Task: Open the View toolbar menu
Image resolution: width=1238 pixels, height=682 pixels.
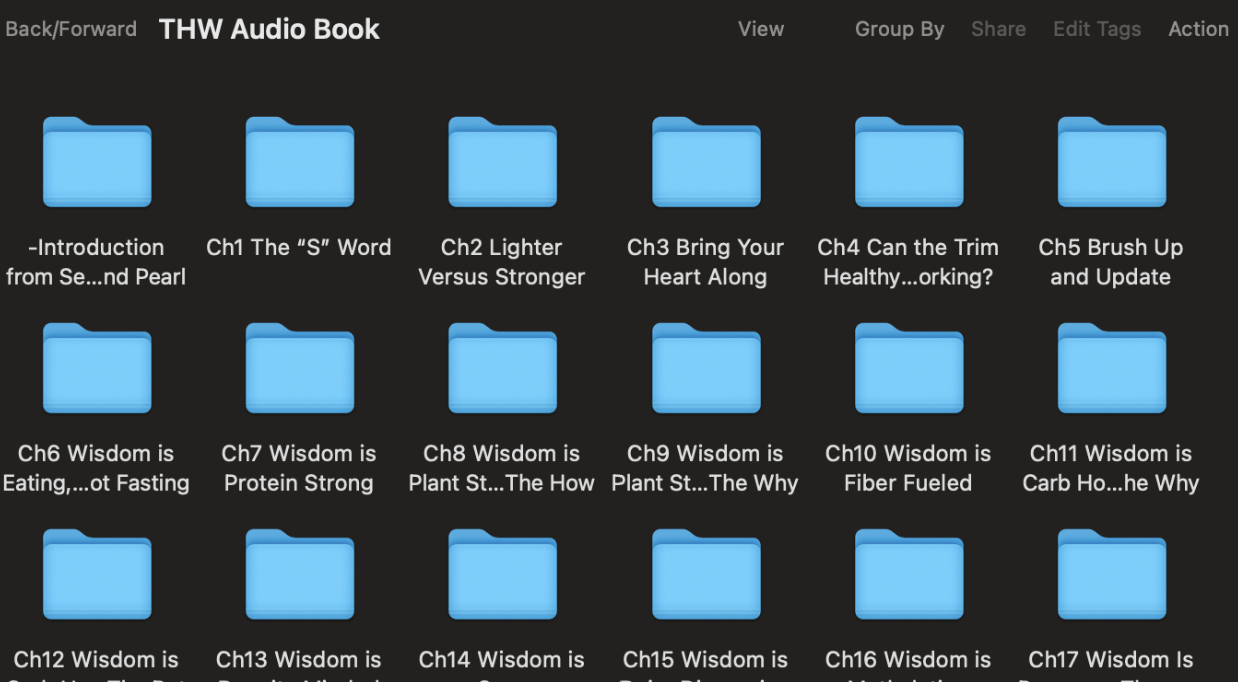Action: coord(761,29)
